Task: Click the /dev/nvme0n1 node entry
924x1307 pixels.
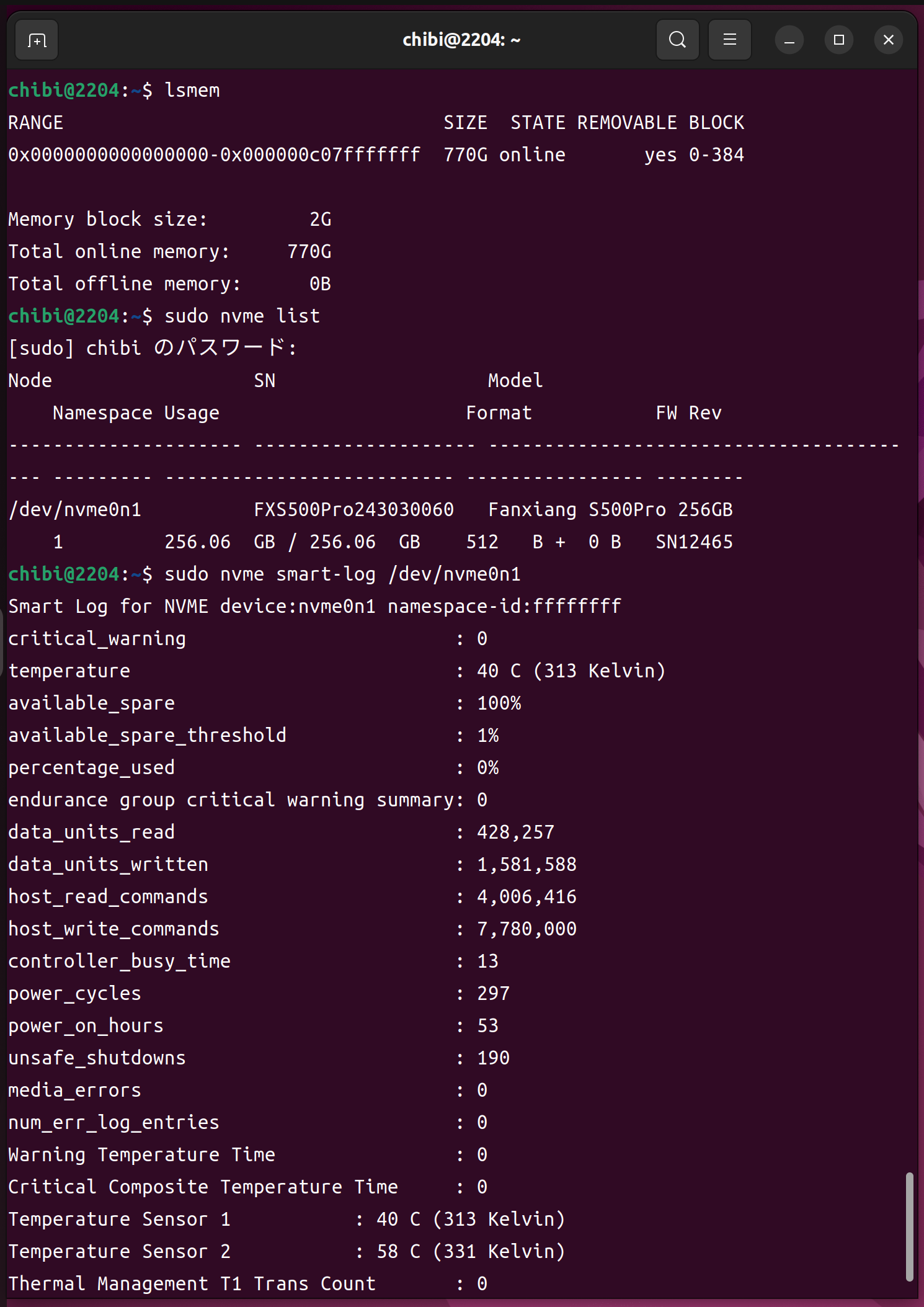Action: point(75,510)
